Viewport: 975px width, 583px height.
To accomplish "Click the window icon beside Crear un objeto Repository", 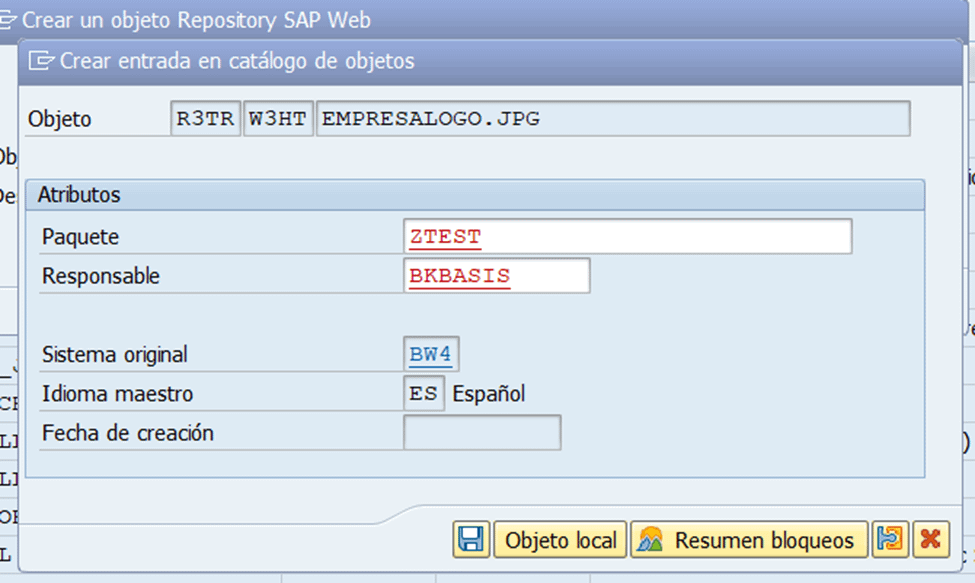I will (x=8, y=19).
